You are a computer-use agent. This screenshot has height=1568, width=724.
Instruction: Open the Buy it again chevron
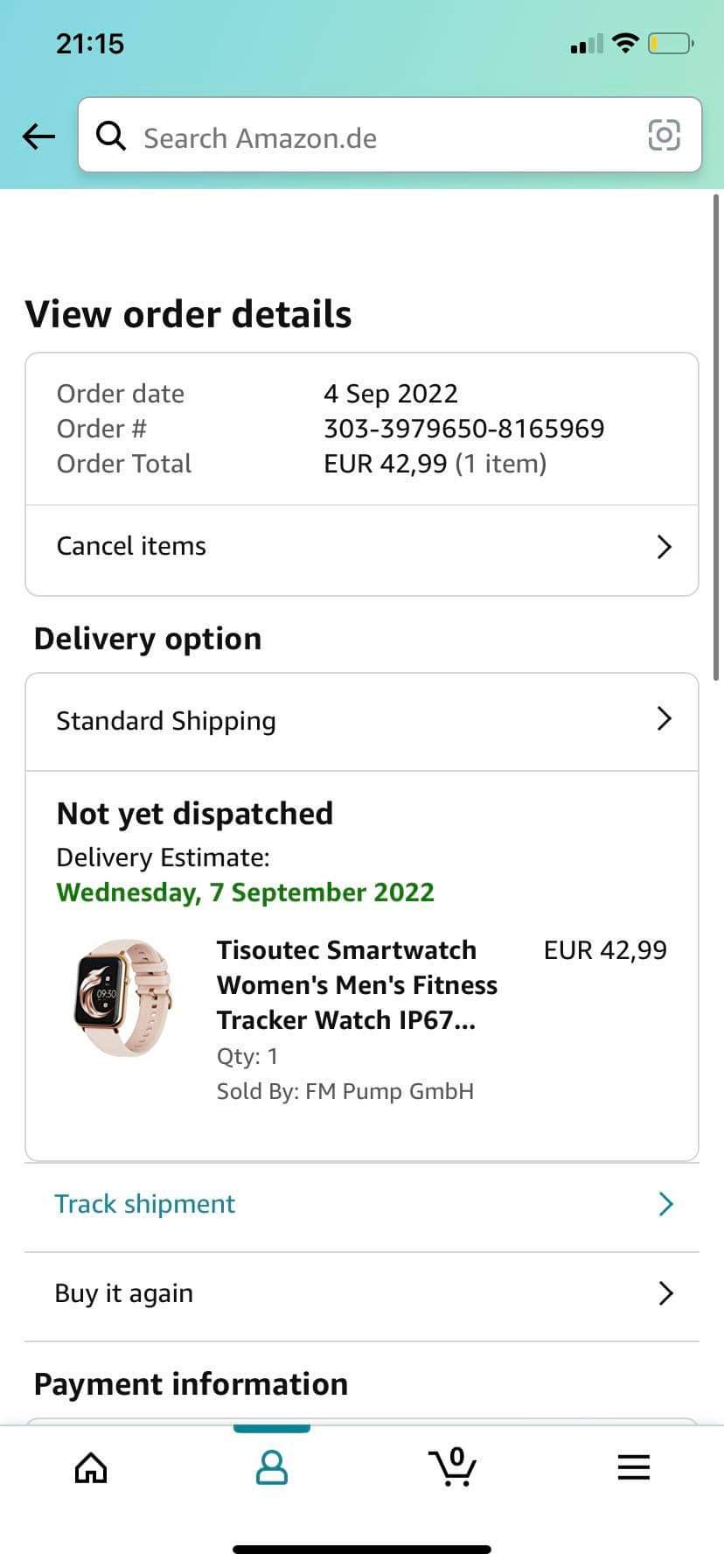click(665, 1293)
